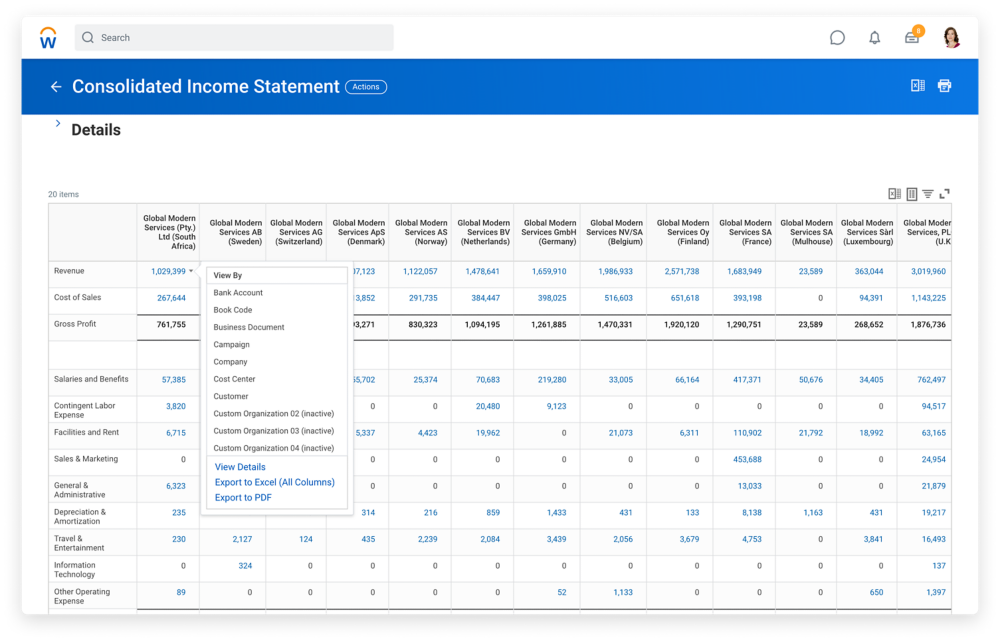Click the Revenue 1,029,399 dropdown arrow

point(191,271)
